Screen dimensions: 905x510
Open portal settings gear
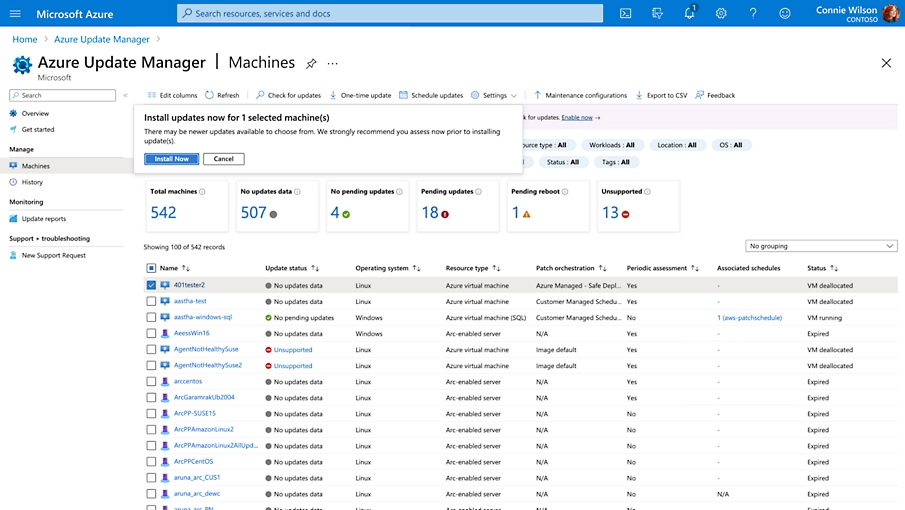pos(721,13)
